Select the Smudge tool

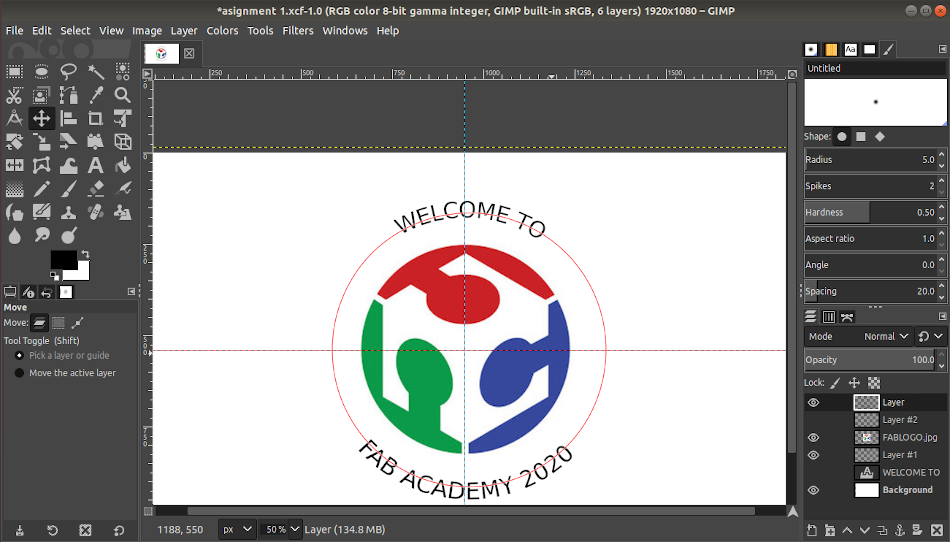click(41, 235)
